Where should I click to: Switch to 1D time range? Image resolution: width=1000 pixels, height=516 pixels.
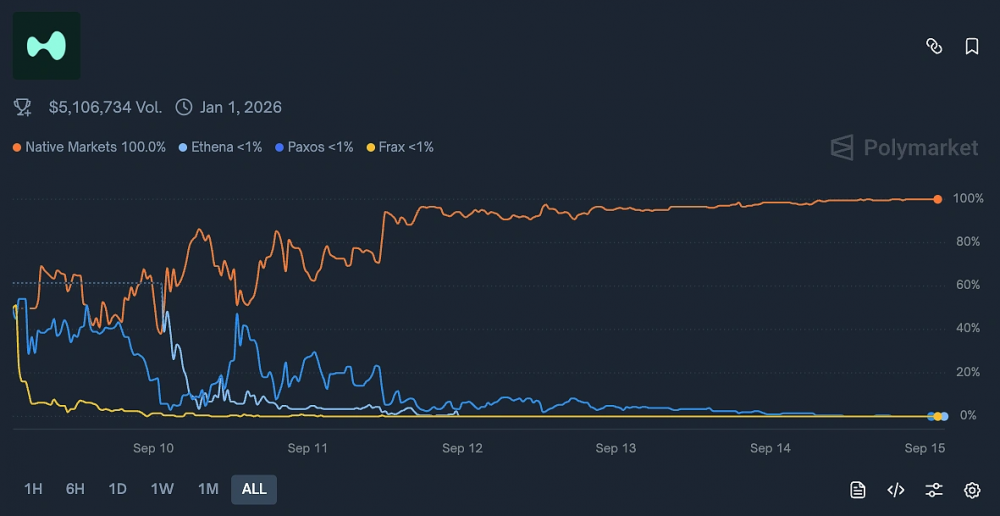(x=118, y=489)
